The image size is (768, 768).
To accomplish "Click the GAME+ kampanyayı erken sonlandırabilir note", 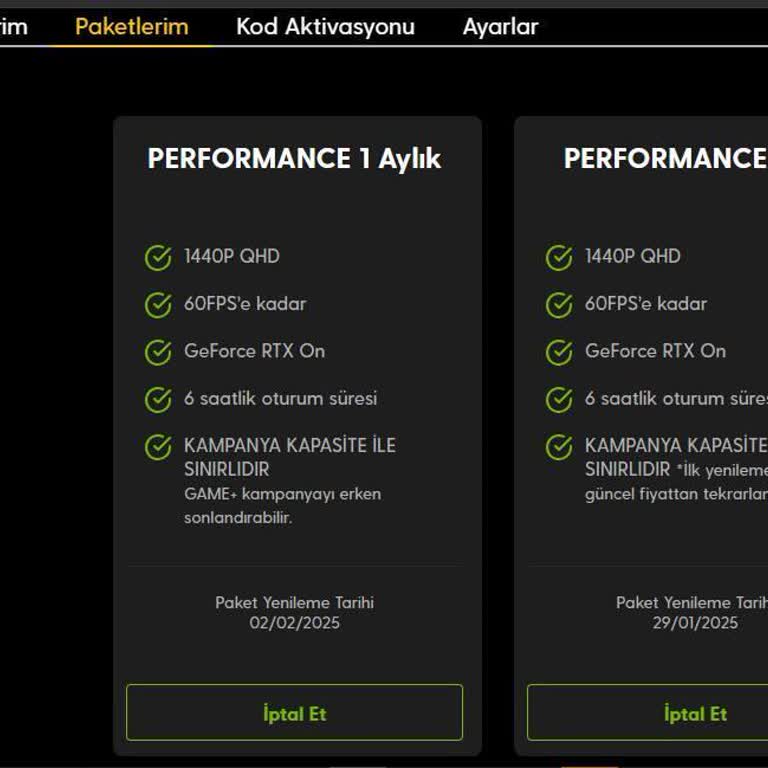I will coord(282,506).
